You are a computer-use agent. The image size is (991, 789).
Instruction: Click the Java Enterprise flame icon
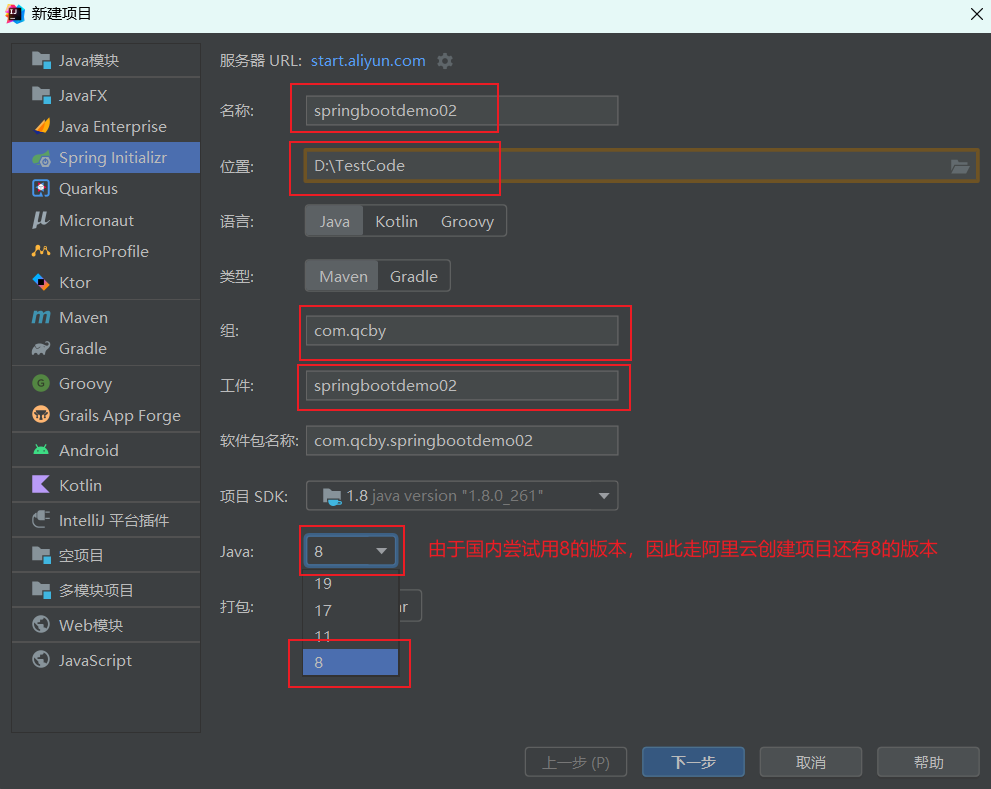pos(41,126)
